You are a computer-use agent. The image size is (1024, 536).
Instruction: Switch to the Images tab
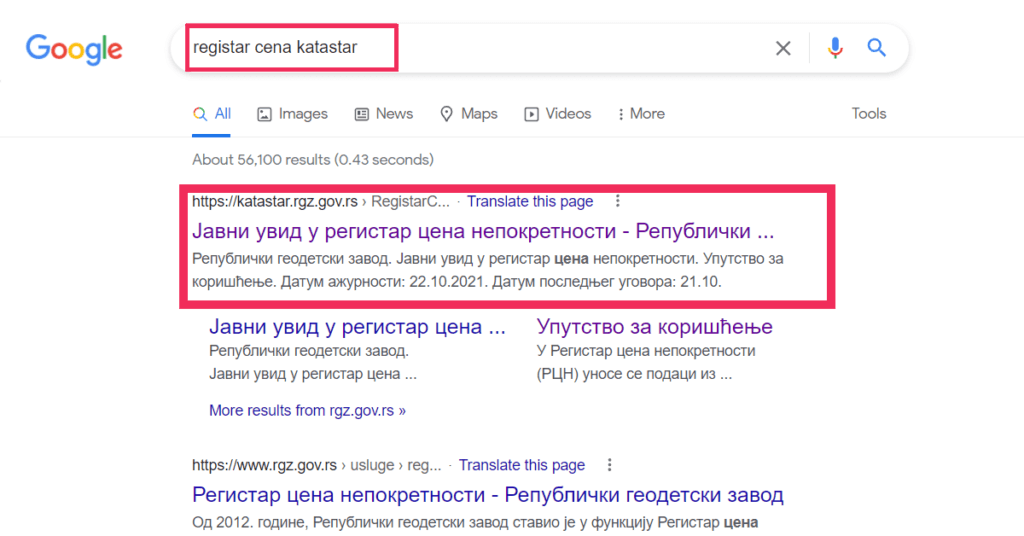click(x=293, y=114)
